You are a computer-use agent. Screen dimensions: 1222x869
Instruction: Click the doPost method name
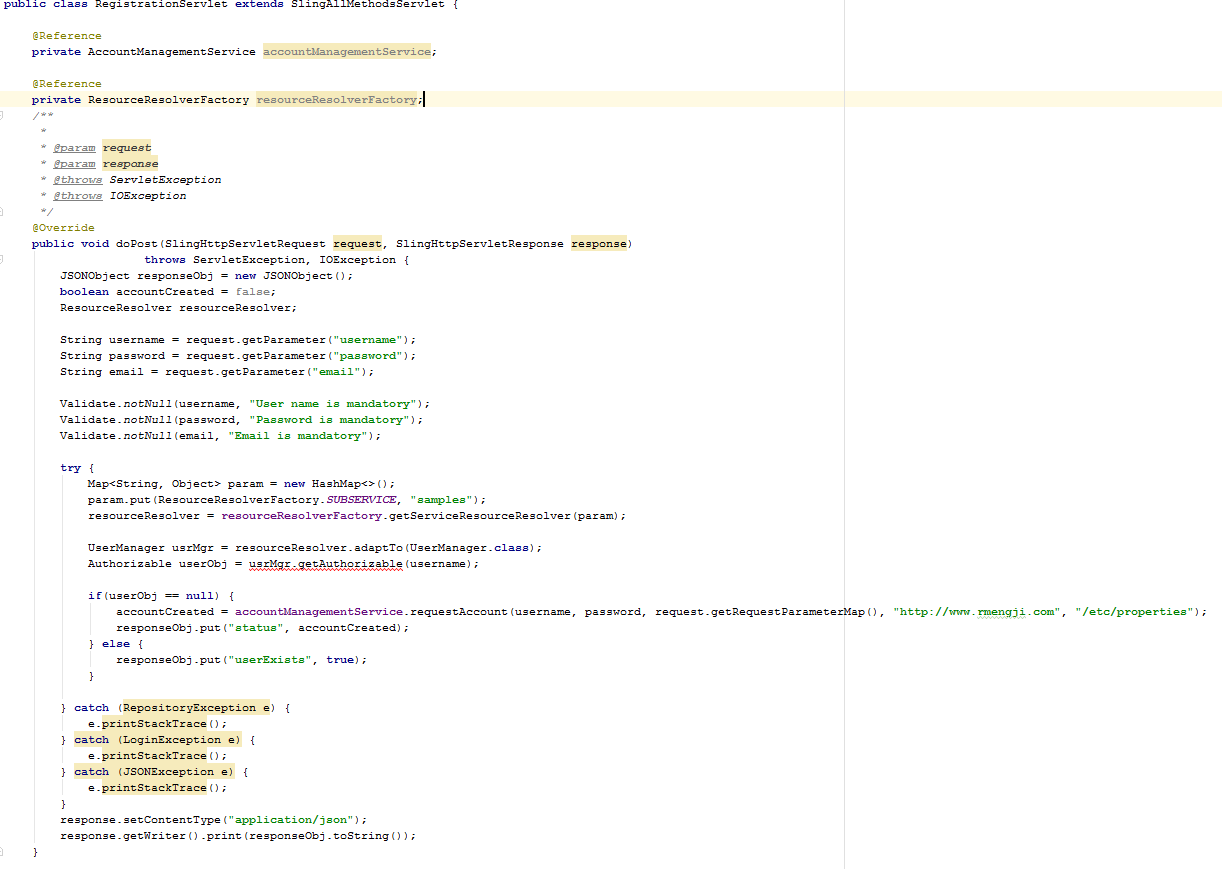137,244
